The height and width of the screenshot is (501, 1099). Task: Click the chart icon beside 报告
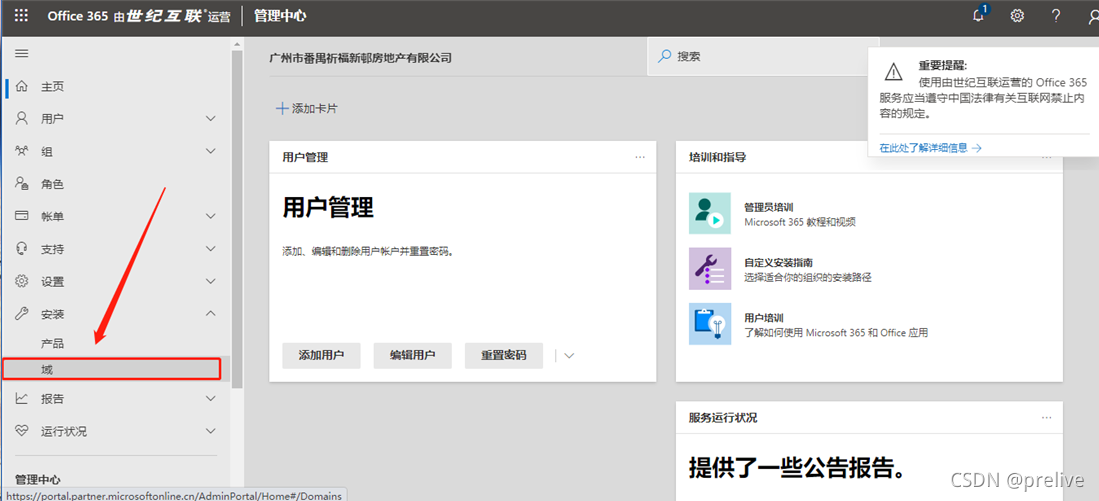(x=22, y=399)
